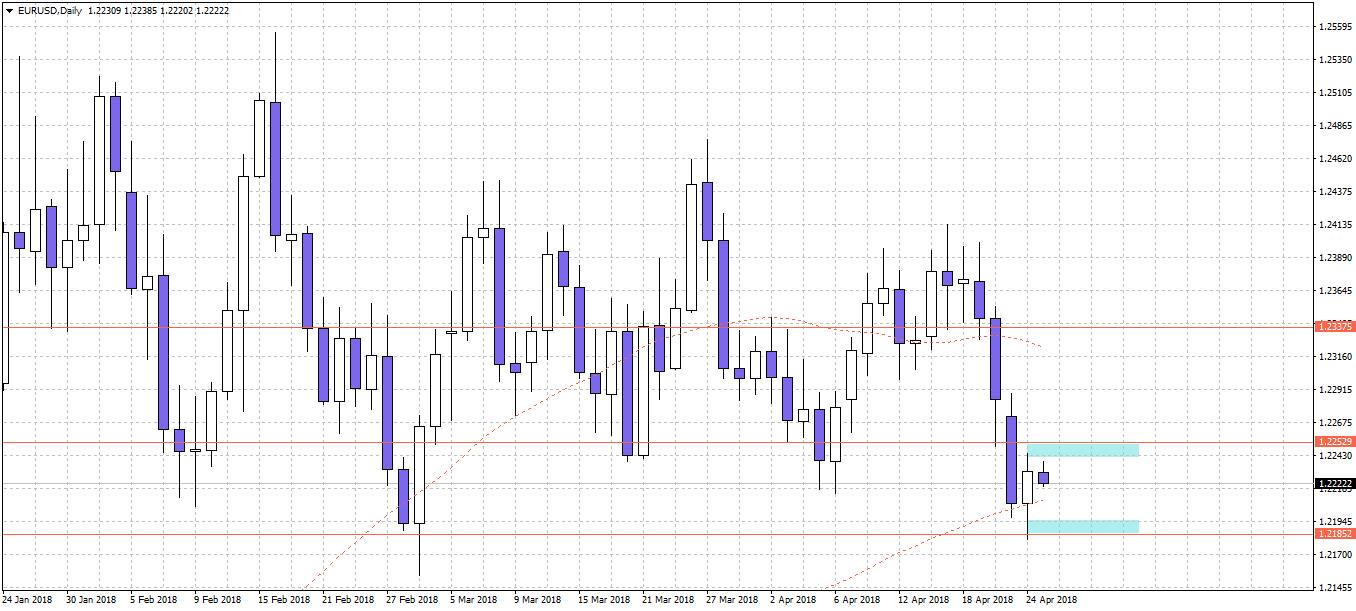This screenshot has height=611, width=1356.
Task: Click the 27 Mar 2018 date label
Action: pyautogui.click(x=732, y=600)
